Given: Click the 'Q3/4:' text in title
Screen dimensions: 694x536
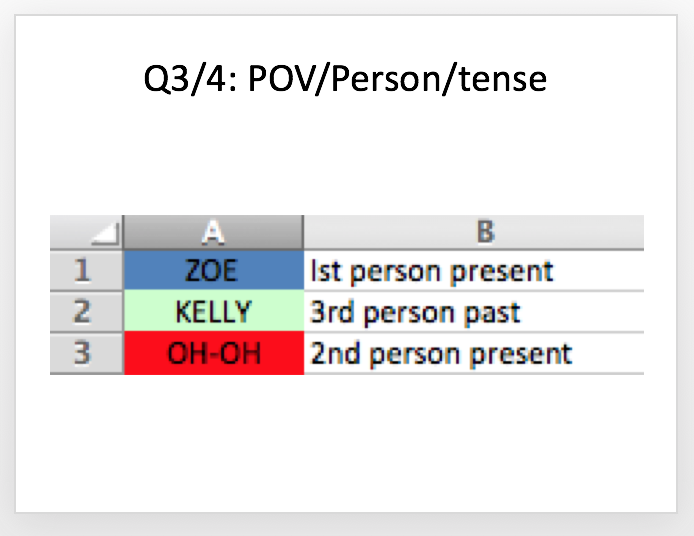Looking at the screenshot, I should pyautogui.click(x=191, y=80).
